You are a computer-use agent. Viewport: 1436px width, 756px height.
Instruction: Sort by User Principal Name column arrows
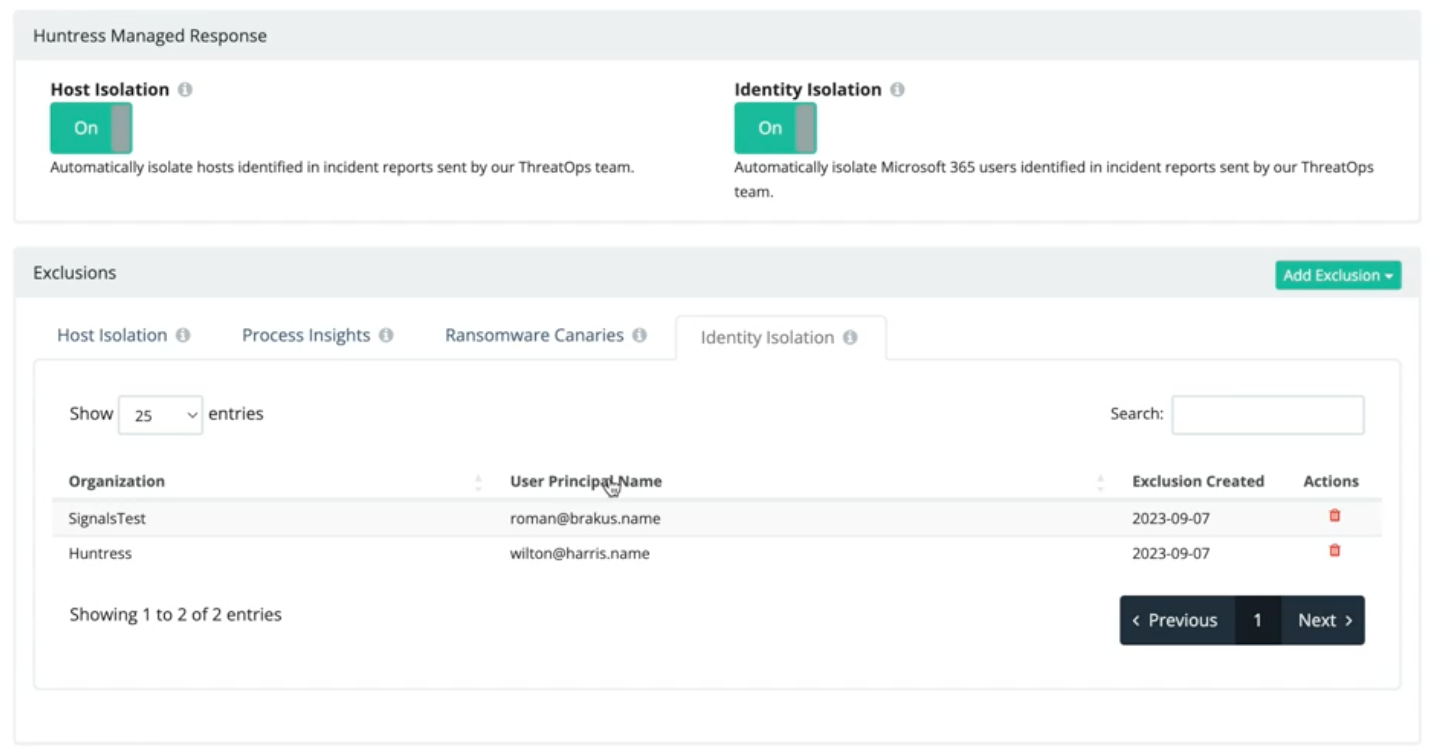1100,482
